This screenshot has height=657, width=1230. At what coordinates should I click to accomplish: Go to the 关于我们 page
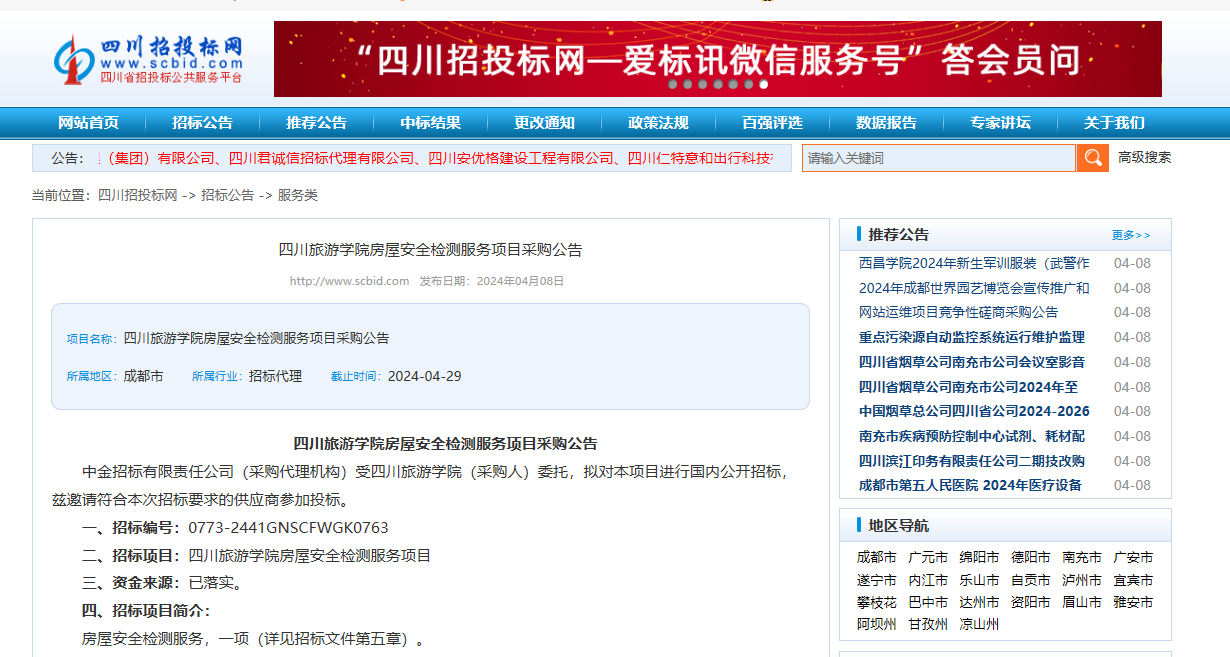(x=1114, y=123)
